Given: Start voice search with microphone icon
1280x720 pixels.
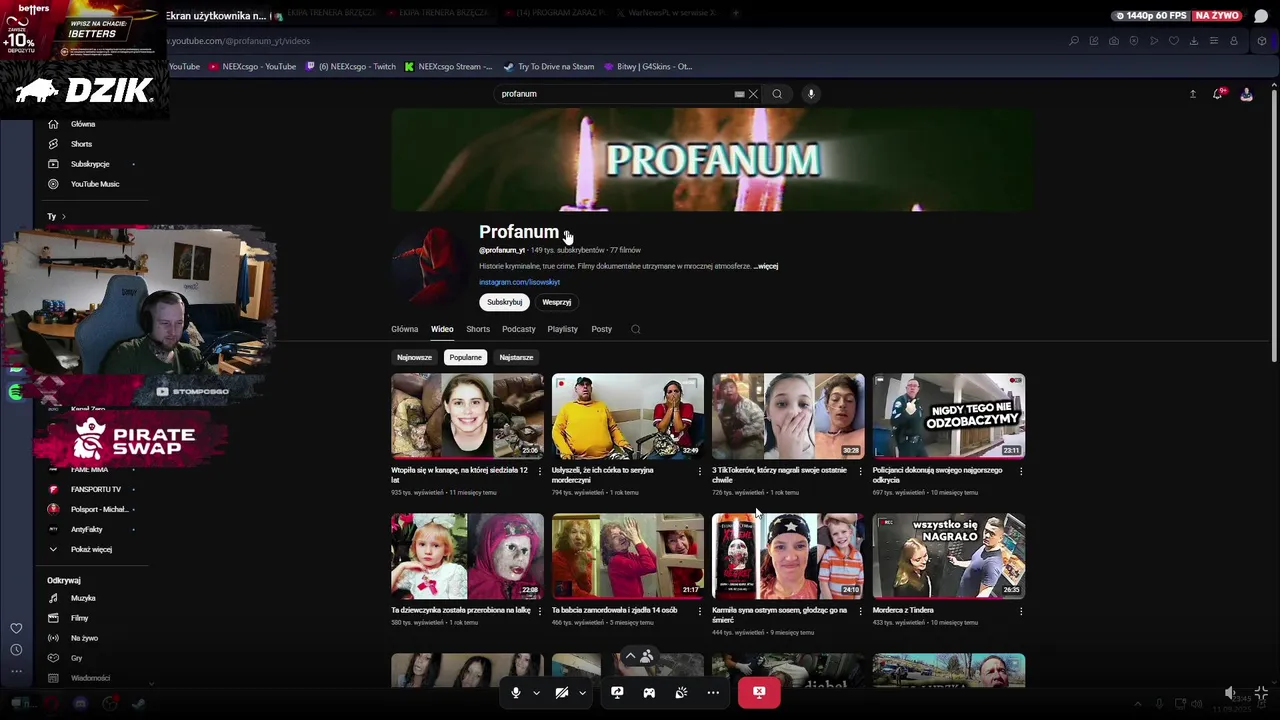Looking at the screenshot, I should point(811,94).
